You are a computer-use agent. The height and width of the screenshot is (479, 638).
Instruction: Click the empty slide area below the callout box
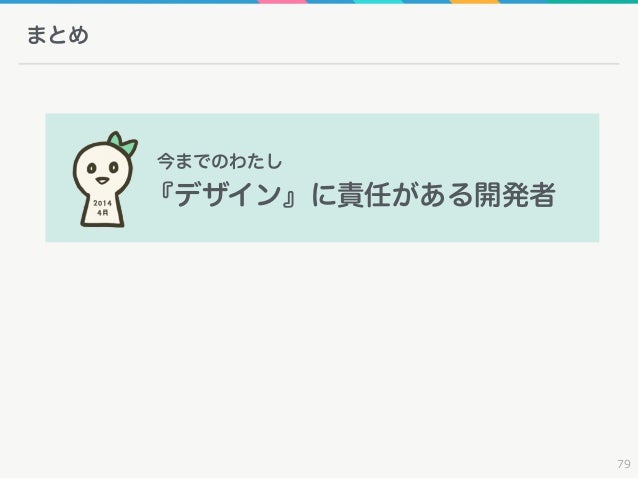(x=319, y=350)
